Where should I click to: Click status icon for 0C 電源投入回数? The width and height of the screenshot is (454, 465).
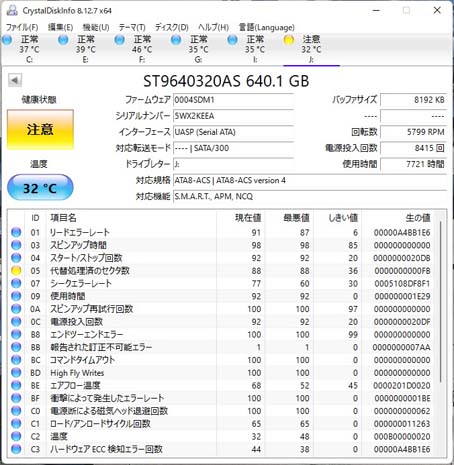pyautogui.click(x=16, y=322)
